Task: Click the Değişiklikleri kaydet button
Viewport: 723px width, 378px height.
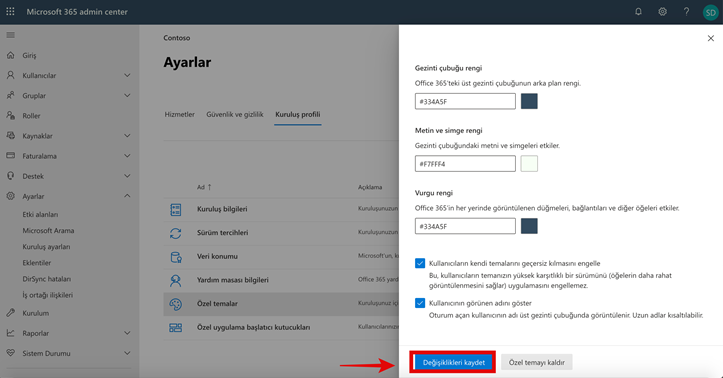Action: (454, 362)
